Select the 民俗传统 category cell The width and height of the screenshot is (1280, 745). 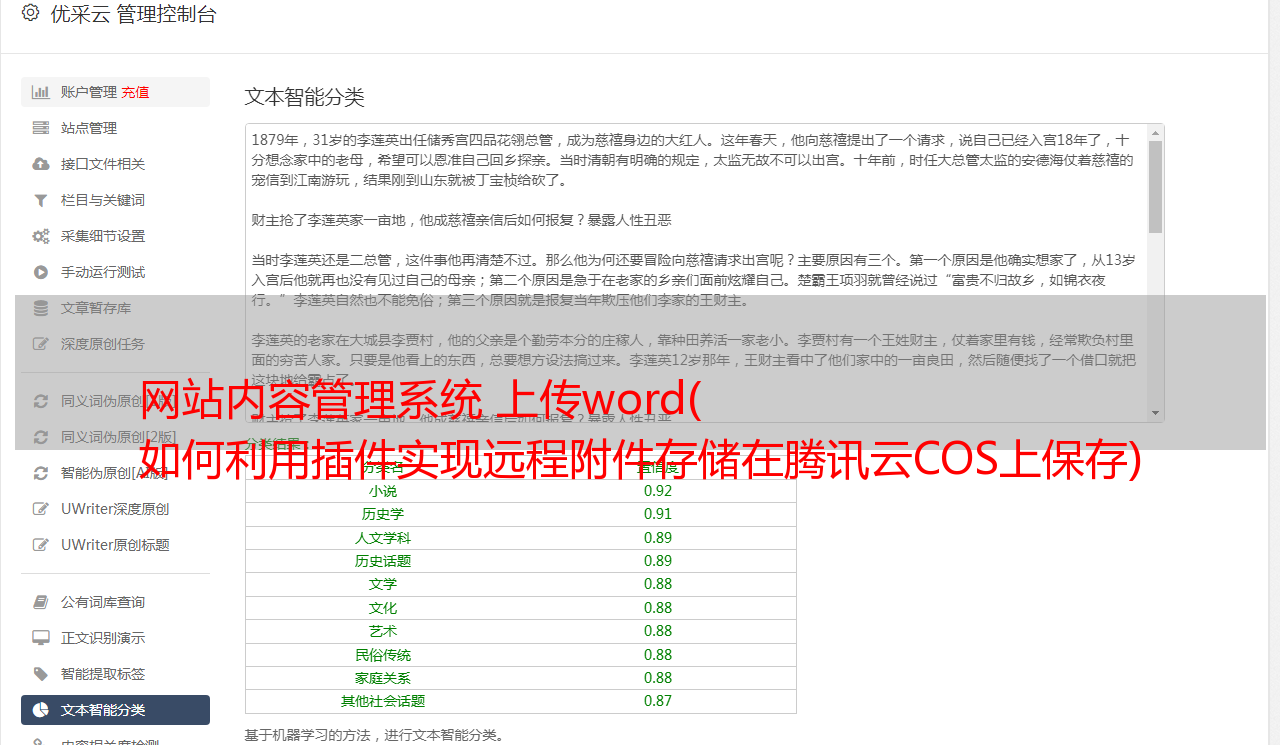tap(383, 655)
